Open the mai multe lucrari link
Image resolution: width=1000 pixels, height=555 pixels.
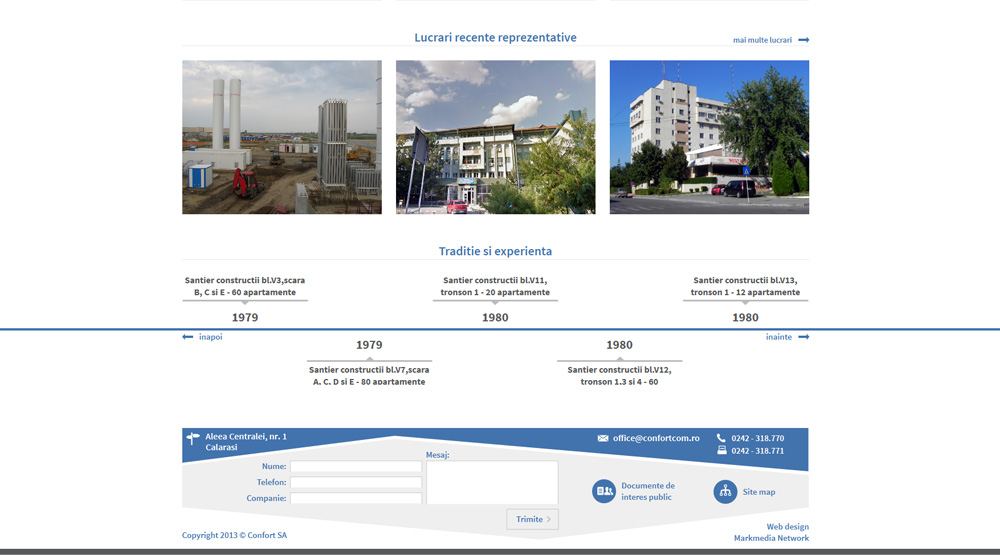click(x=762, y=40)
